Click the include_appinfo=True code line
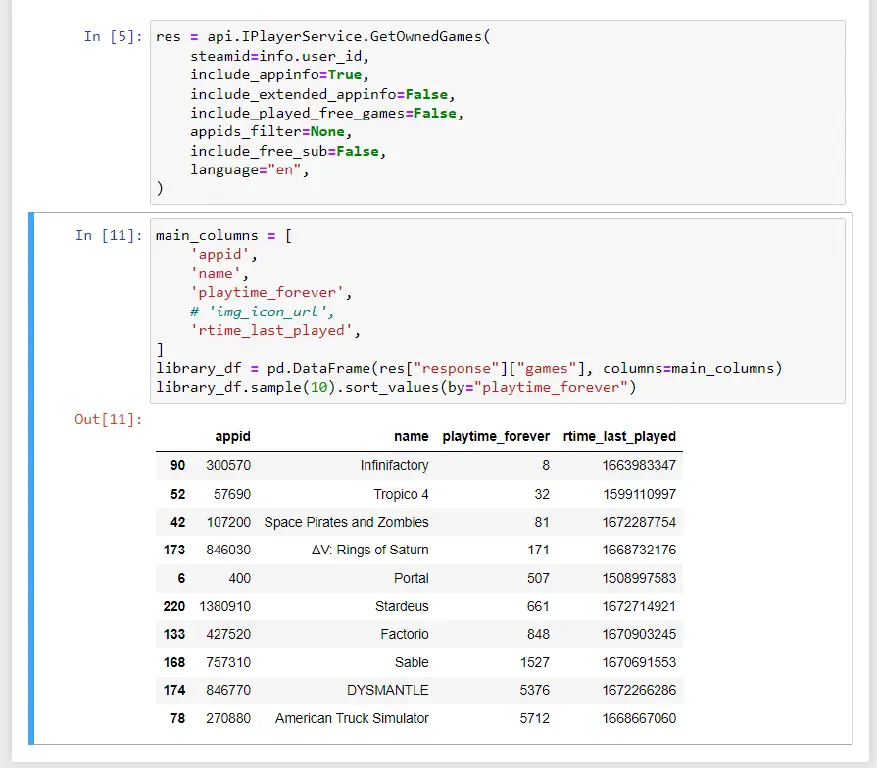The height and width of the screenshot is (768, 877). coord(280,75)
